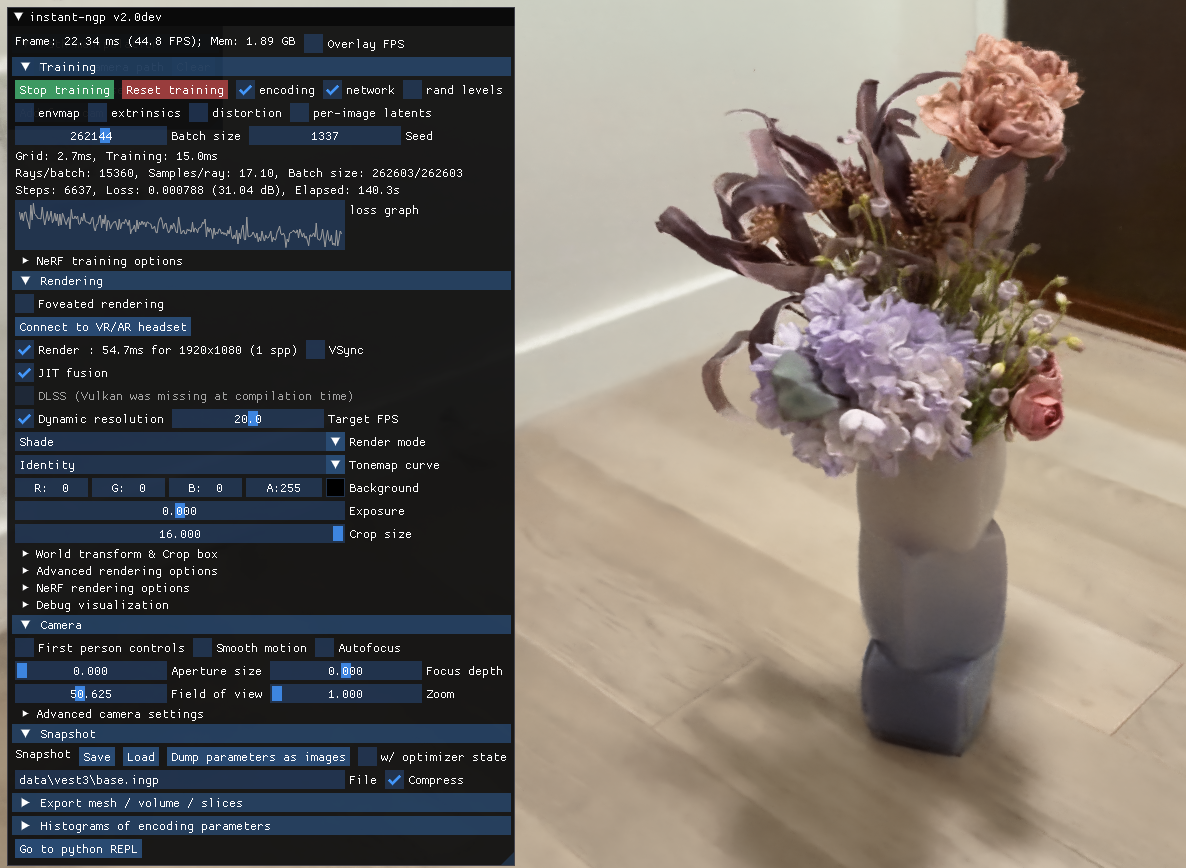Image resolution: width=1186 pixels, height=868 pixels.
Task: Uncheck the Compress checkbox
Action: point(394,780)
